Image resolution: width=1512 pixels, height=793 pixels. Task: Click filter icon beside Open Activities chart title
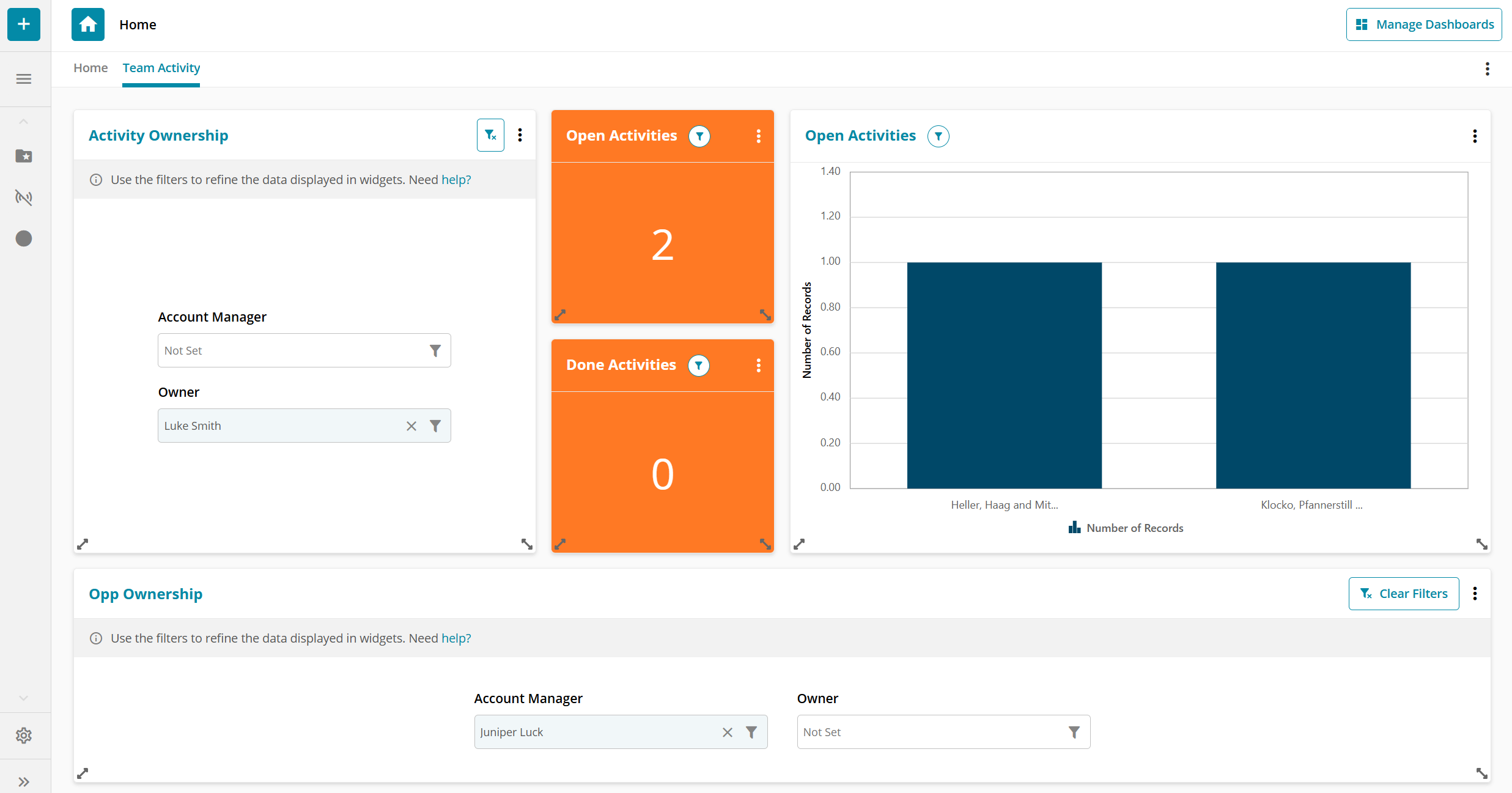(938, 136)
